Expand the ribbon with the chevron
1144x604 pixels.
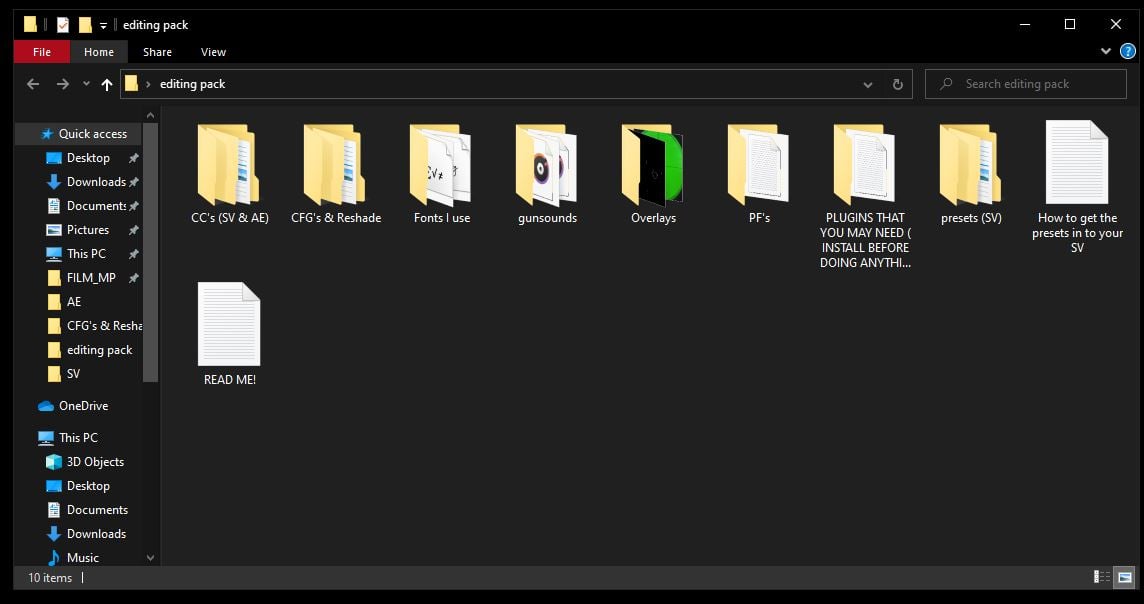1105,51
